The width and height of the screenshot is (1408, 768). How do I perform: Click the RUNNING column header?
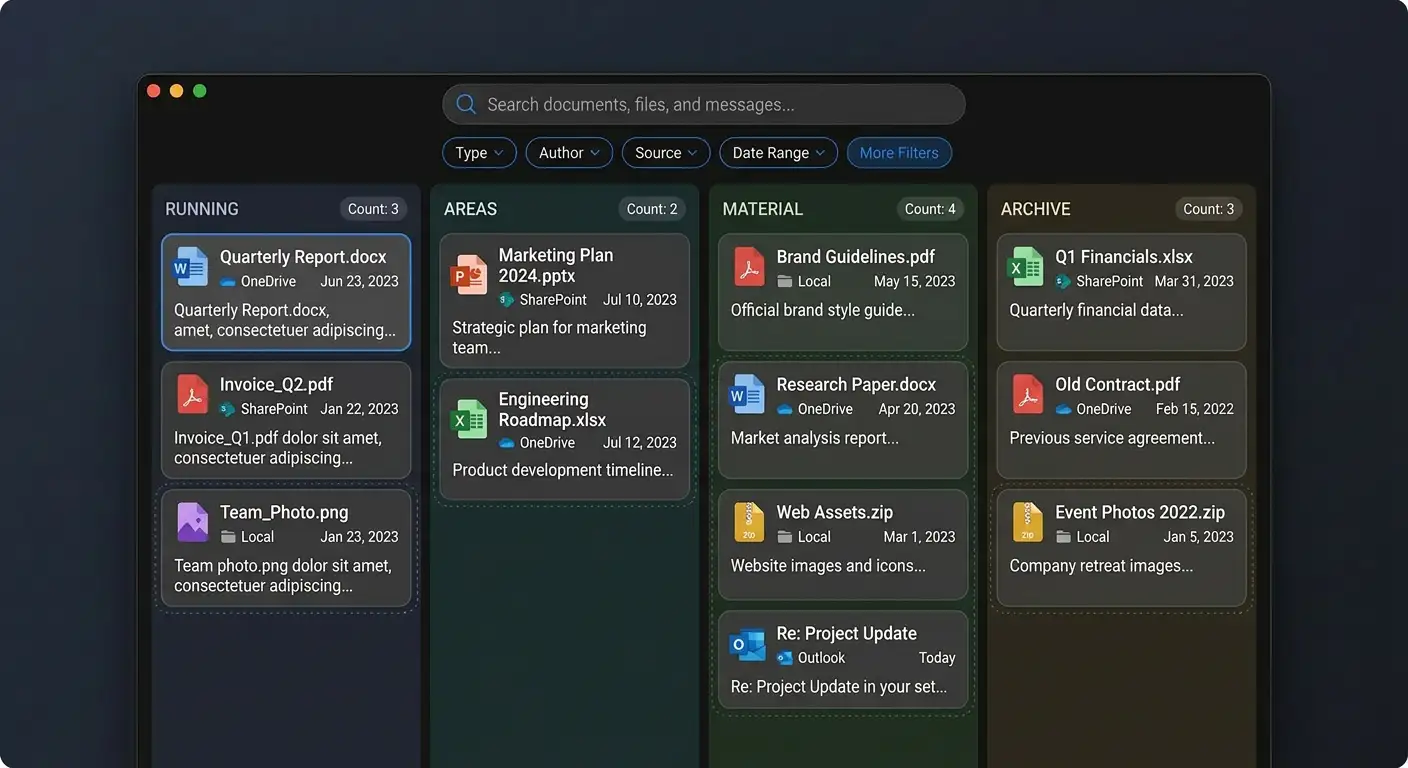[x=202, y=209]
